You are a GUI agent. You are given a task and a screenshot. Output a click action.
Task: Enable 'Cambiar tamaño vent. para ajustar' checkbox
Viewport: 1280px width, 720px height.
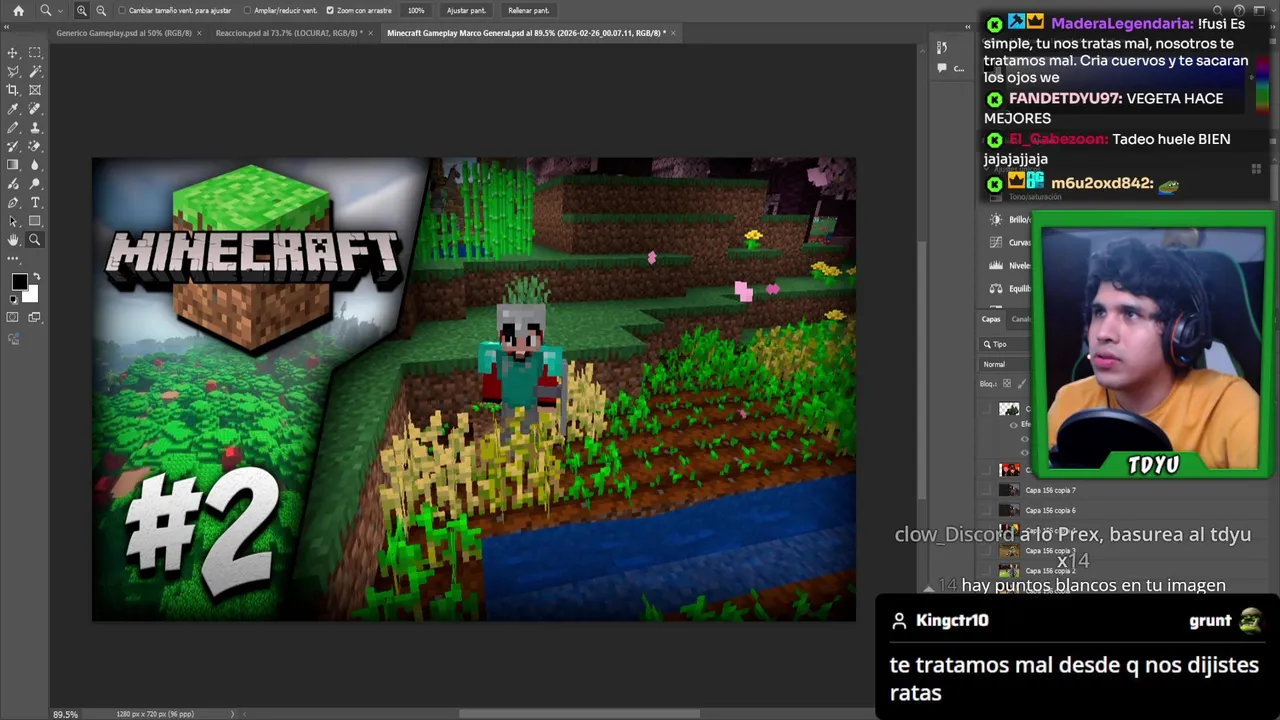click(x=122, y=11)
